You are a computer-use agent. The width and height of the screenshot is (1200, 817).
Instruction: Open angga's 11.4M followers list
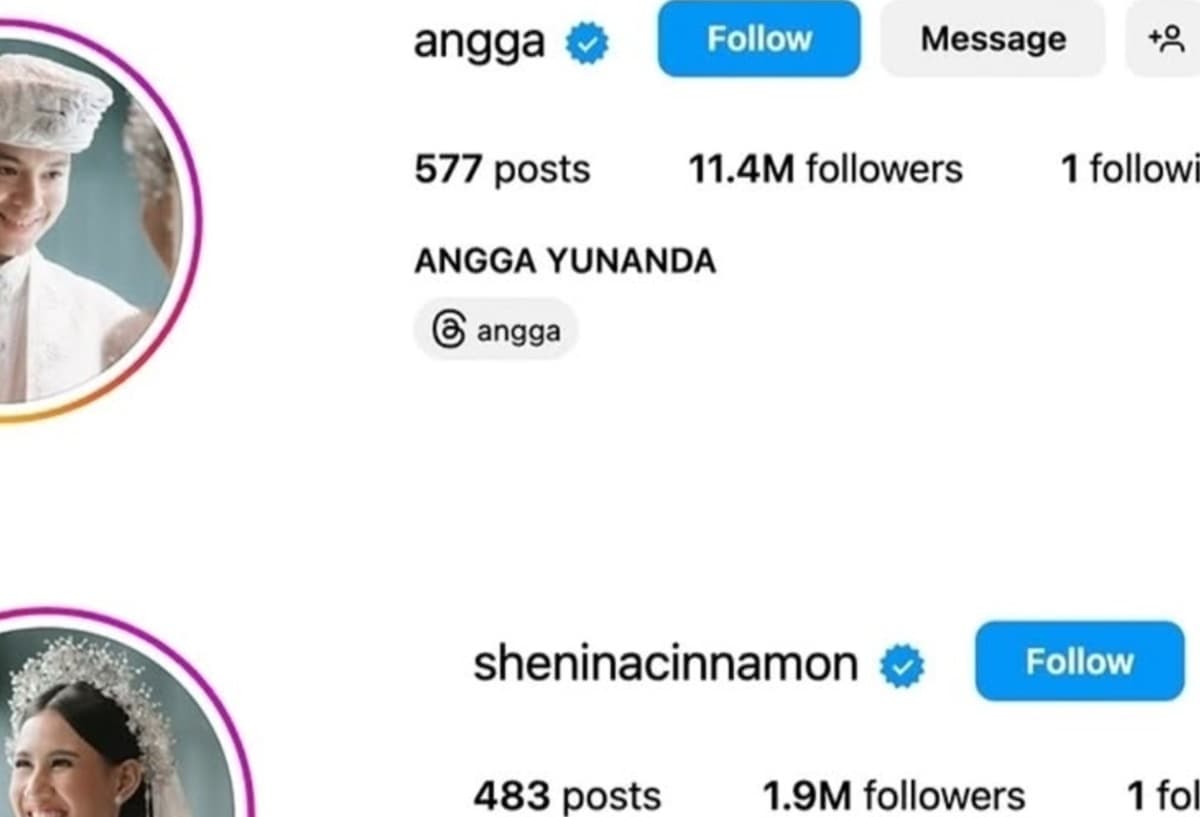(x=825, y=169)
